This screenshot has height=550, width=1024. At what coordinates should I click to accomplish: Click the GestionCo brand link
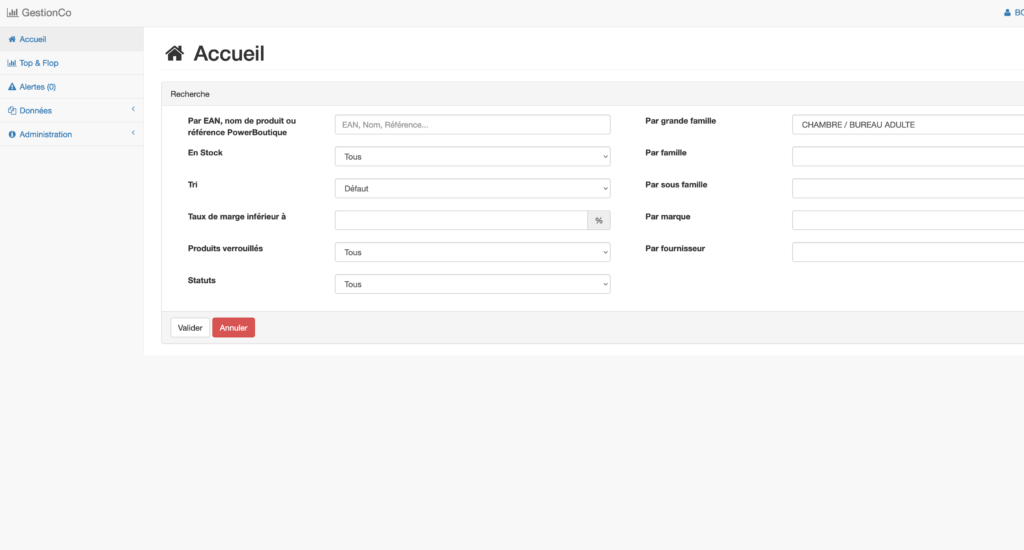(39, 12)
